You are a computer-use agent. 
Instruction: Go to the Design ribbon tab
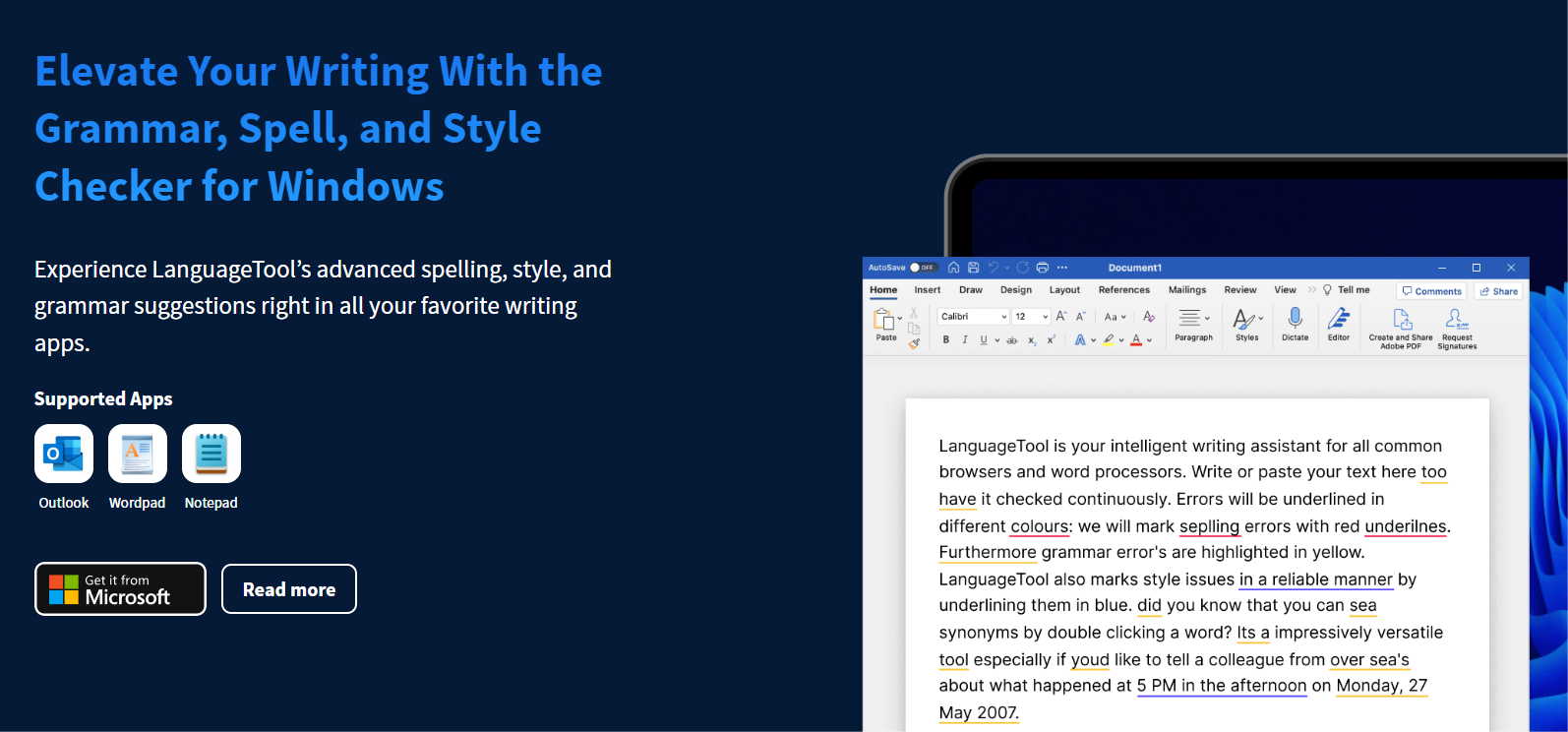click(1016, 290)
